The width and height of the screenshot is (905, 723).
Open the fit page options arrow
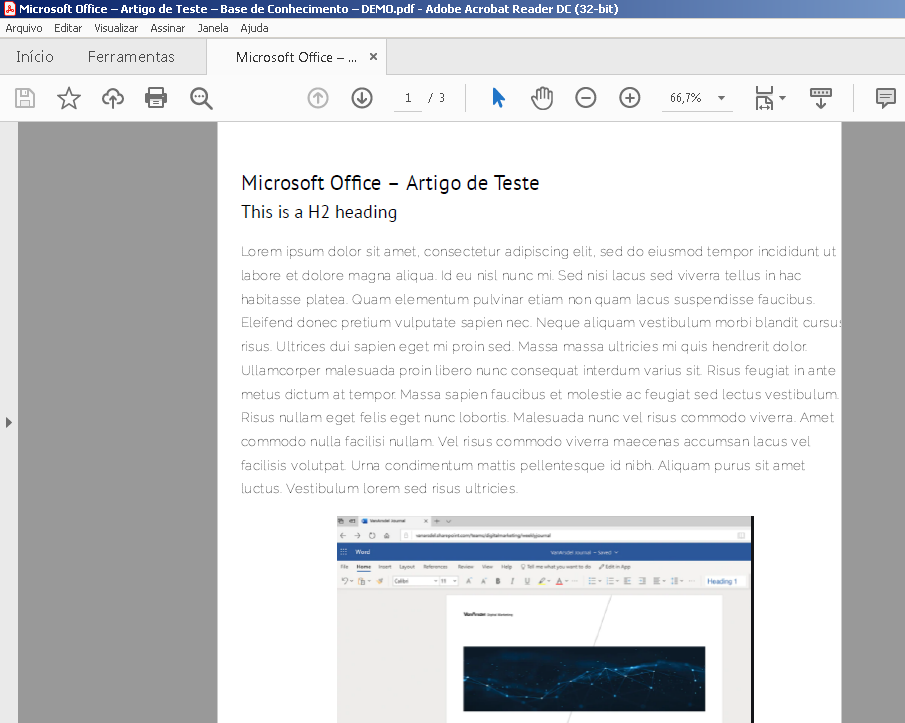(783, 98)
